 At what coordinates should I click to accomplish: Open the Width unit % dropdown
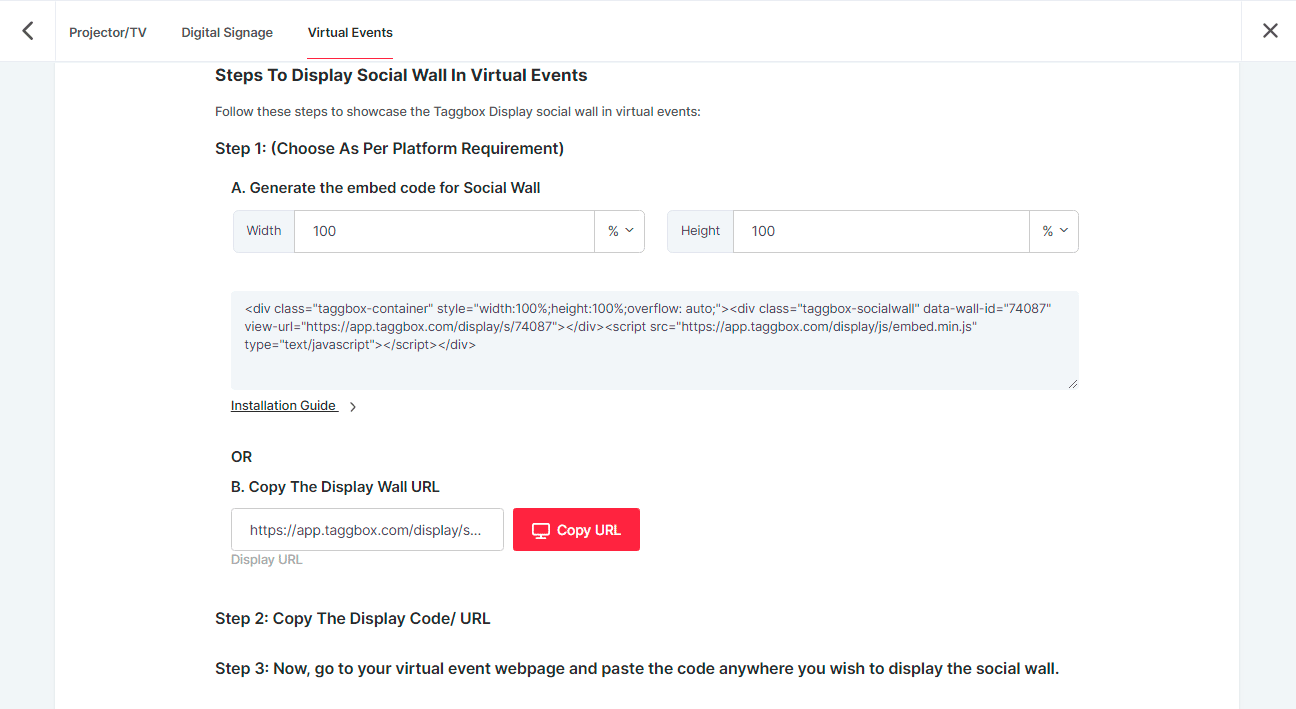[620, 231]
